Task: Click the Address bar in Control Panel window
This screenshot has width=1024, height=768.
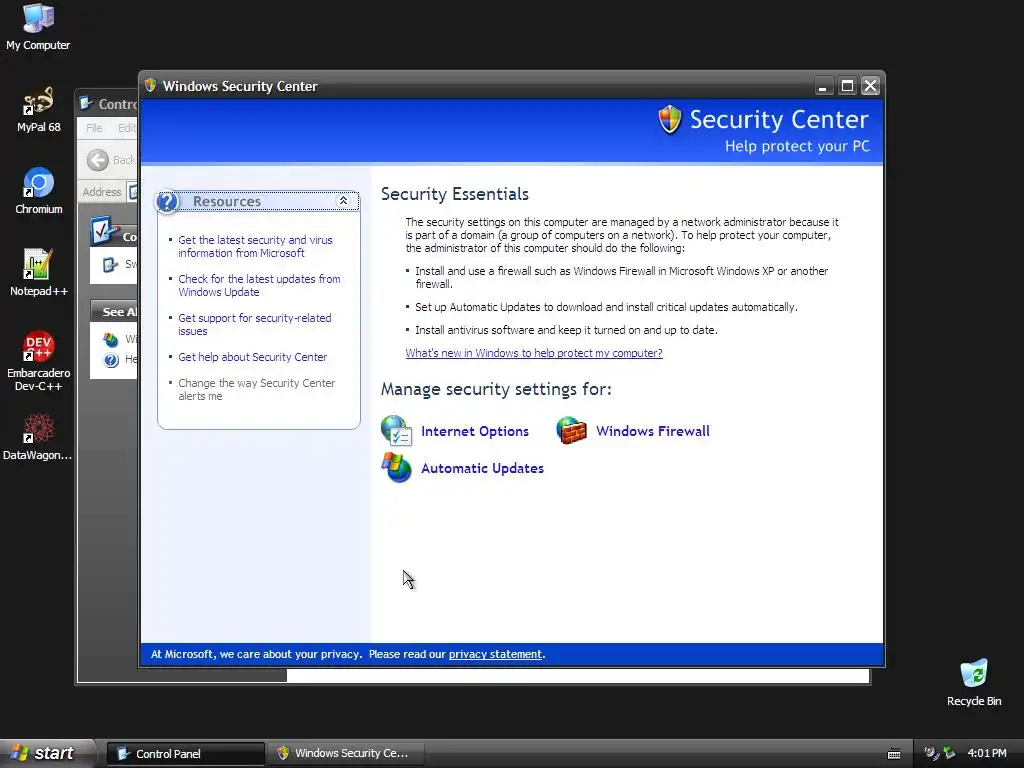Action: pos(132,192)
